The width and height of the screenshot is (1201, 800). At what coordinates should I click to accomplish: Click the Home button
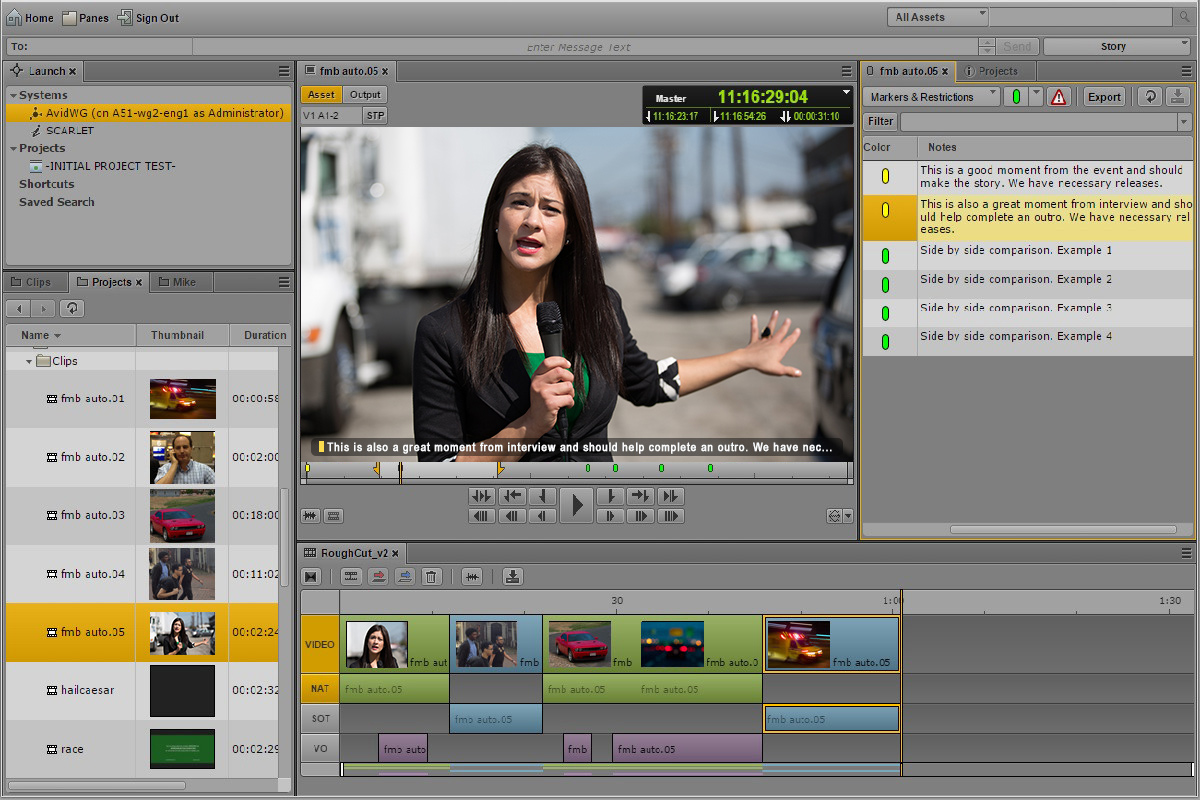pyautogui.click(x=31, y=18)
